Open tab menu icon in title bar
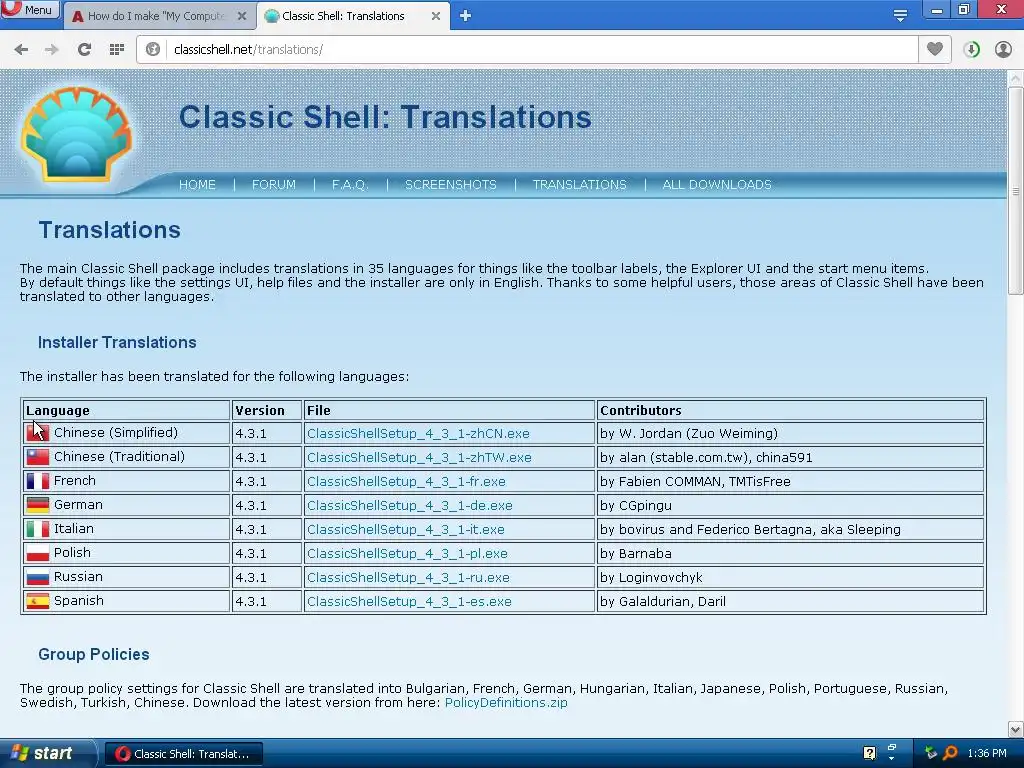1024x768 pixels. tap(900, 15)
